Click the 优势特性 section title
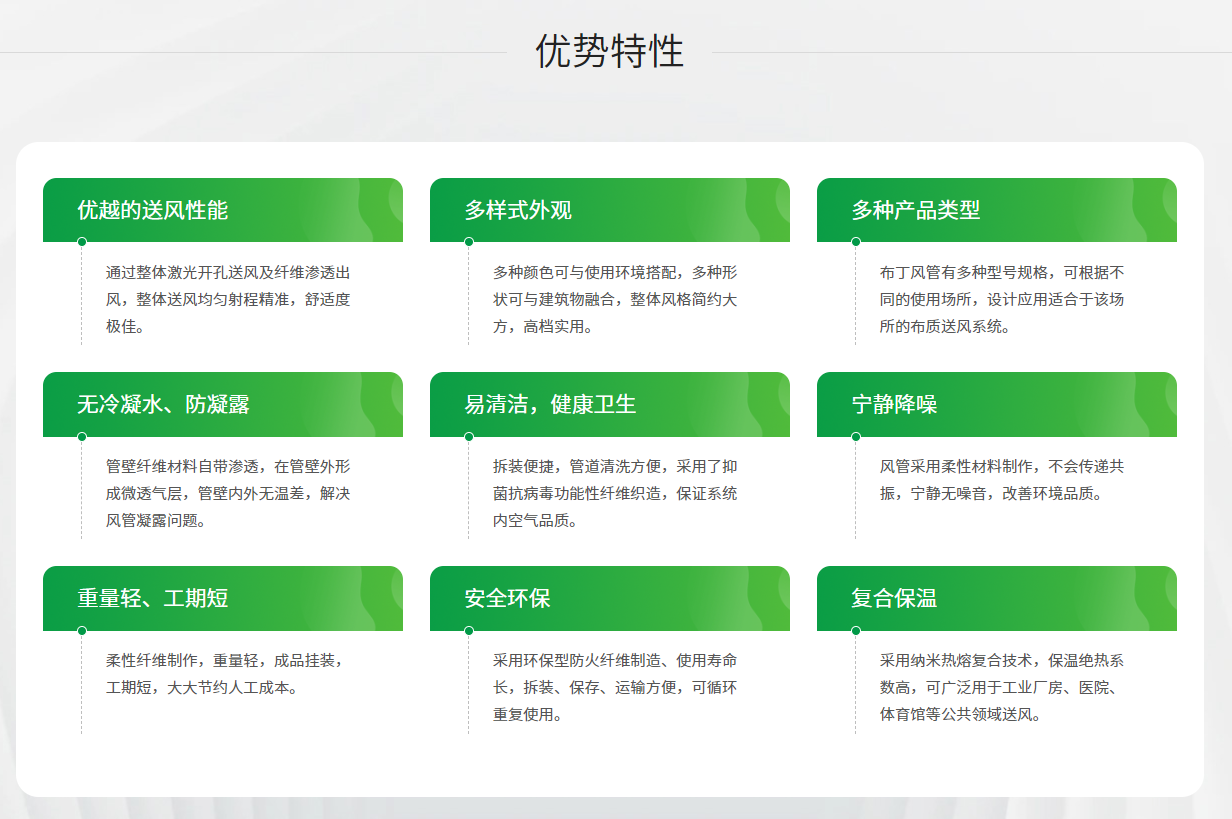This screenshot has height=819, width=1232. click(x=609, y=51)
